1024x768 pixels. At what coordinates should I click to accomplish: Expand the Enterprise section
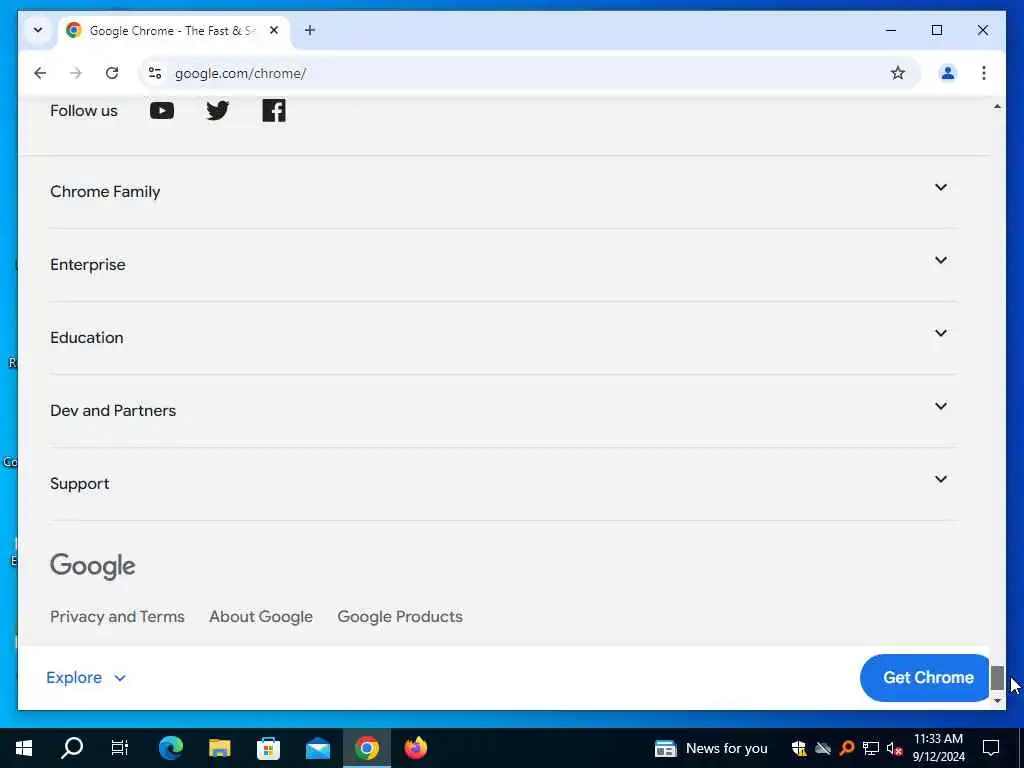point(504,264)
